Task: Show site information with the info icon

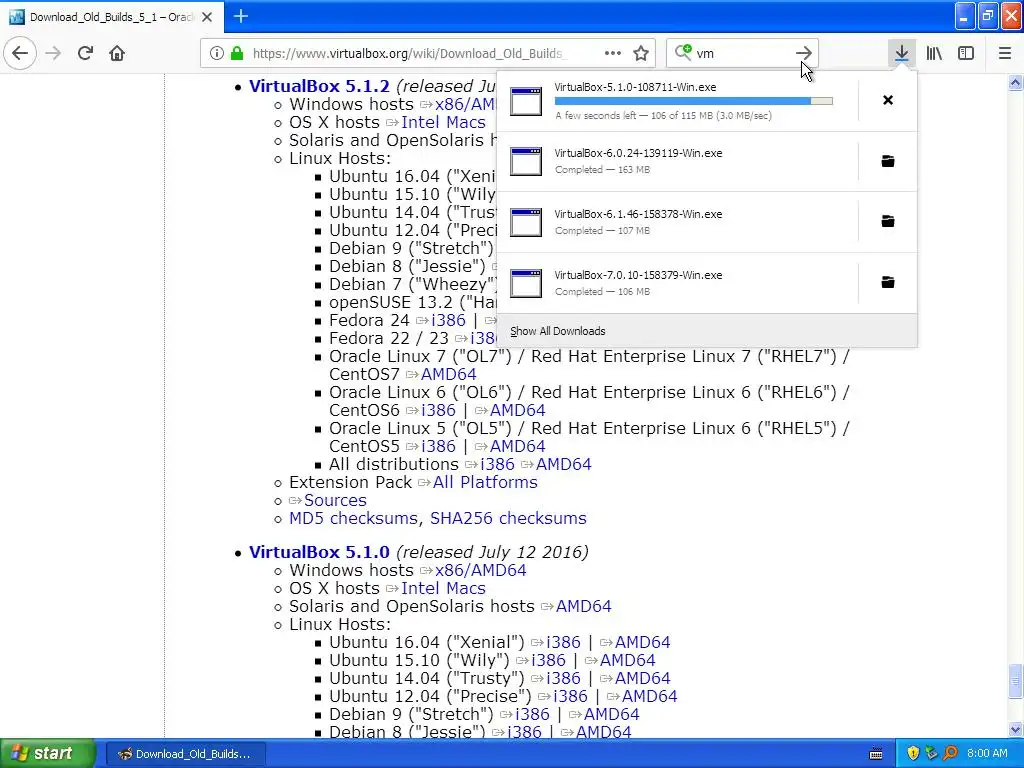Action: (x=217, y=53)
